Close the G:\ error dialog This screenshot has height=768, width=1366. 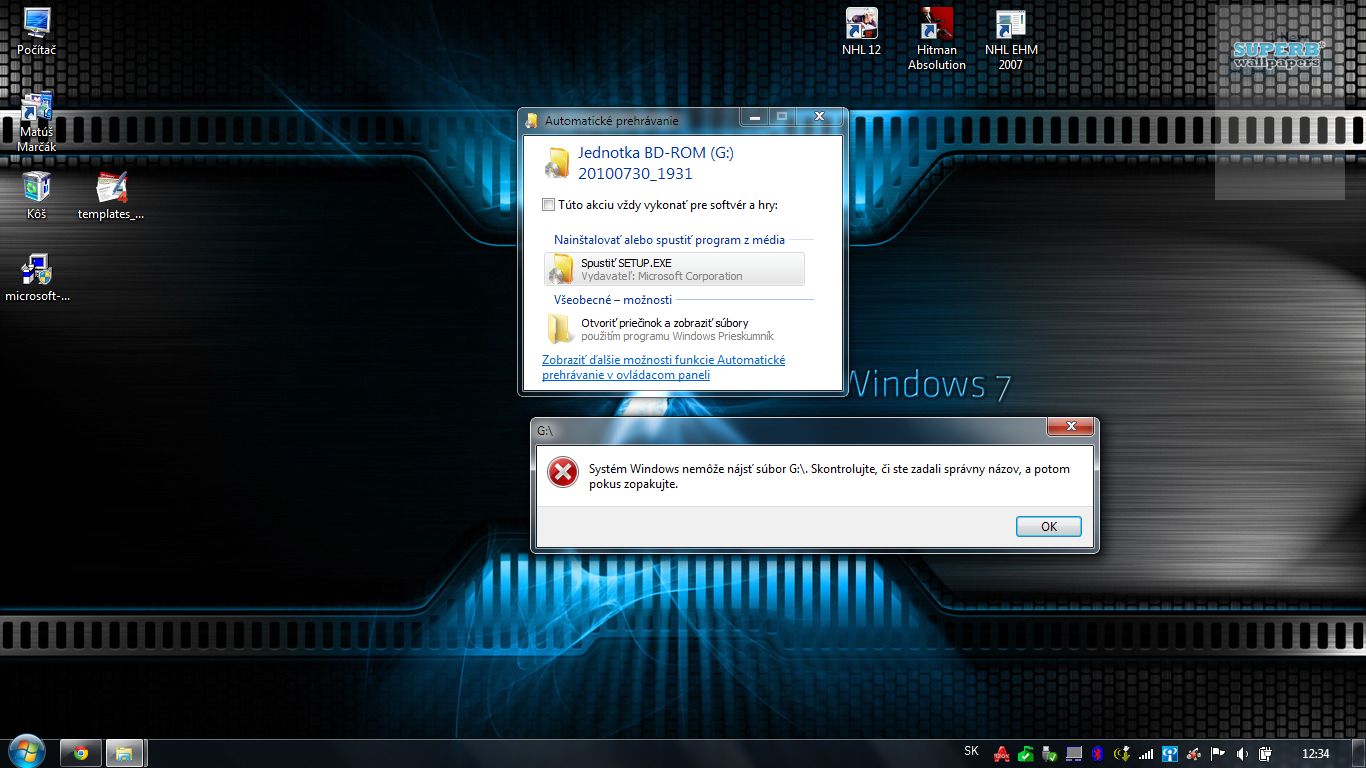1070,427
